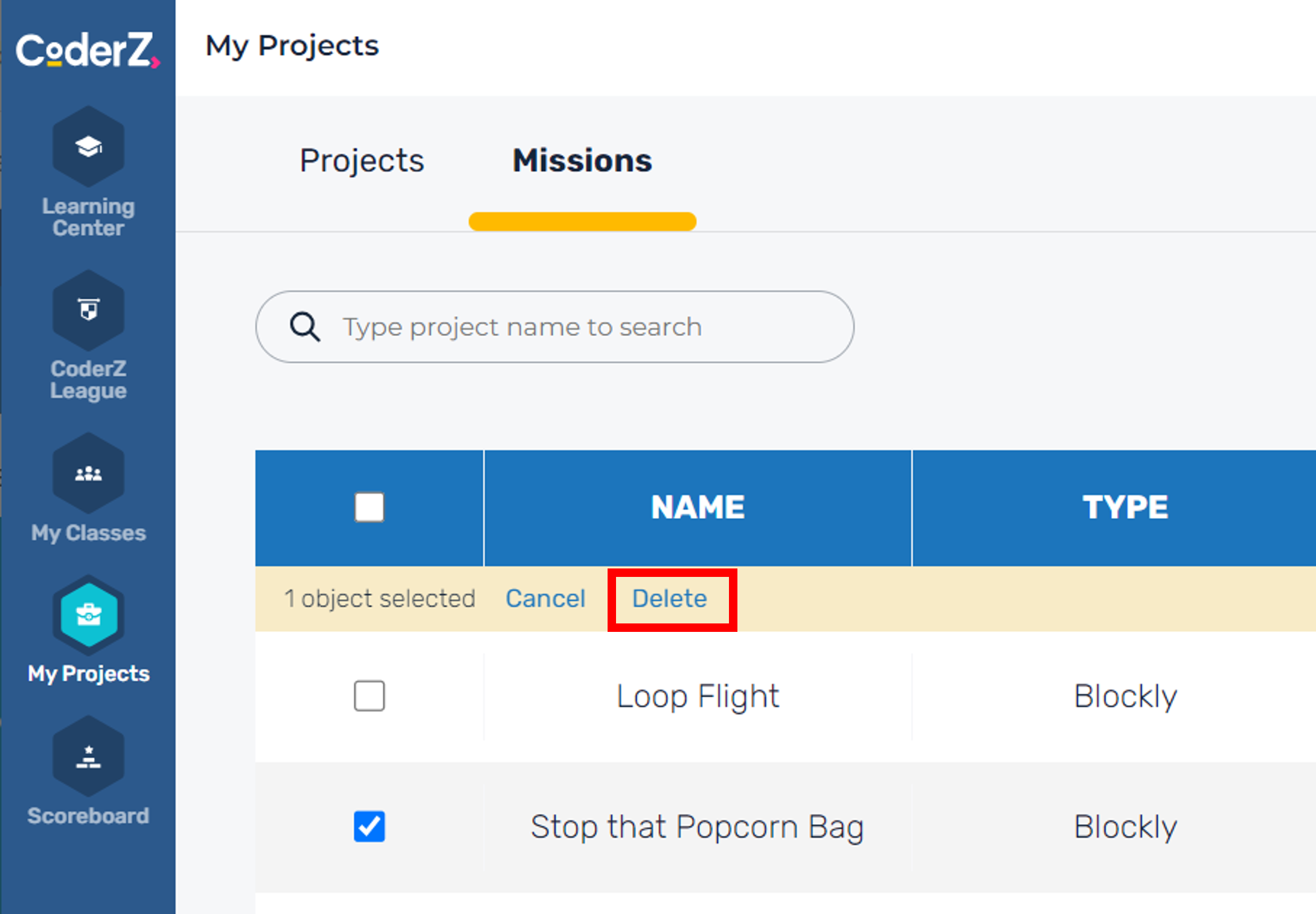Click the My Projects sidebar label
Image resolution: width=1316 pixels, height=914 pixels.
[88, 674]
